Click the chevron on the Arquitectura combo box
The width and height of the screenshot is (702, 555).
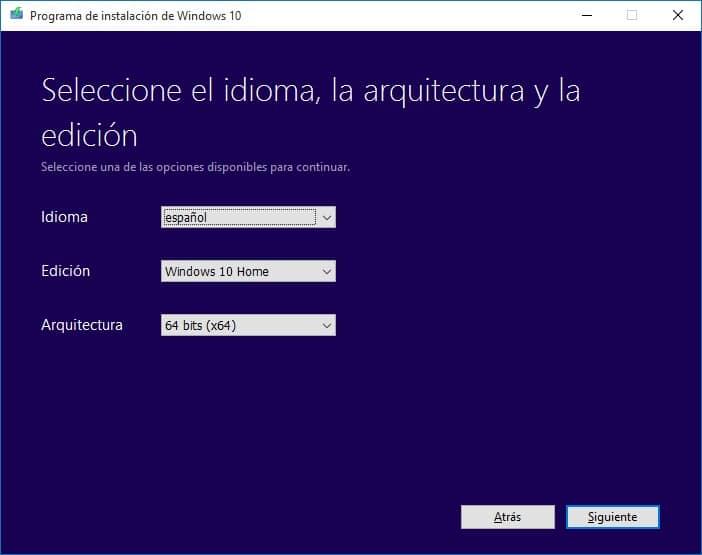click(x=327, y=325)
